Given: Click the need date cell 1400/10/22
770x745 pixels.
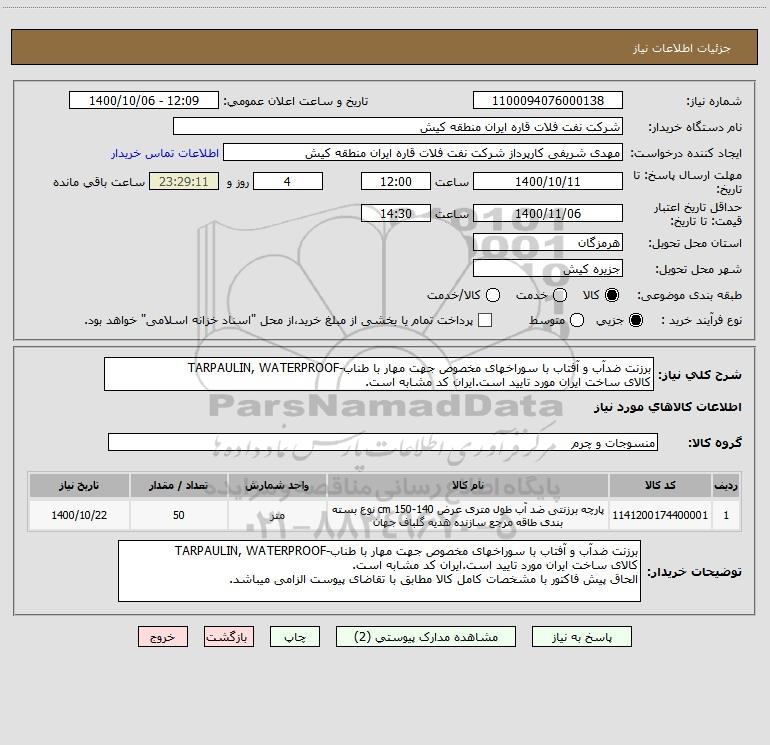Looking at the screenshot, I should [x=79, y=515].
